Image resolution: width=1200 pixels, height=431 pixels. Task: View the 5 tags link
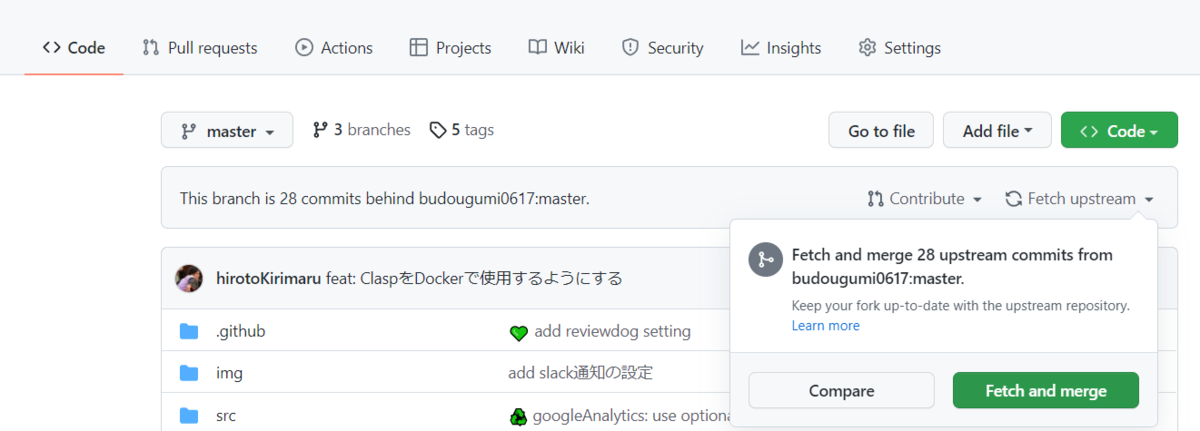pos(461,130)
